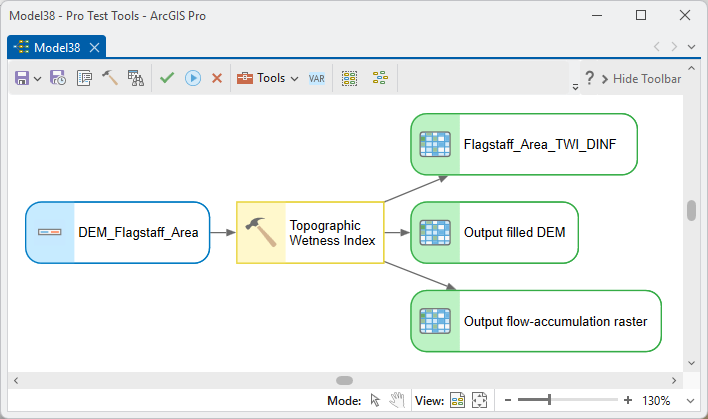Go to next tab with right chevron

point(674,47)
